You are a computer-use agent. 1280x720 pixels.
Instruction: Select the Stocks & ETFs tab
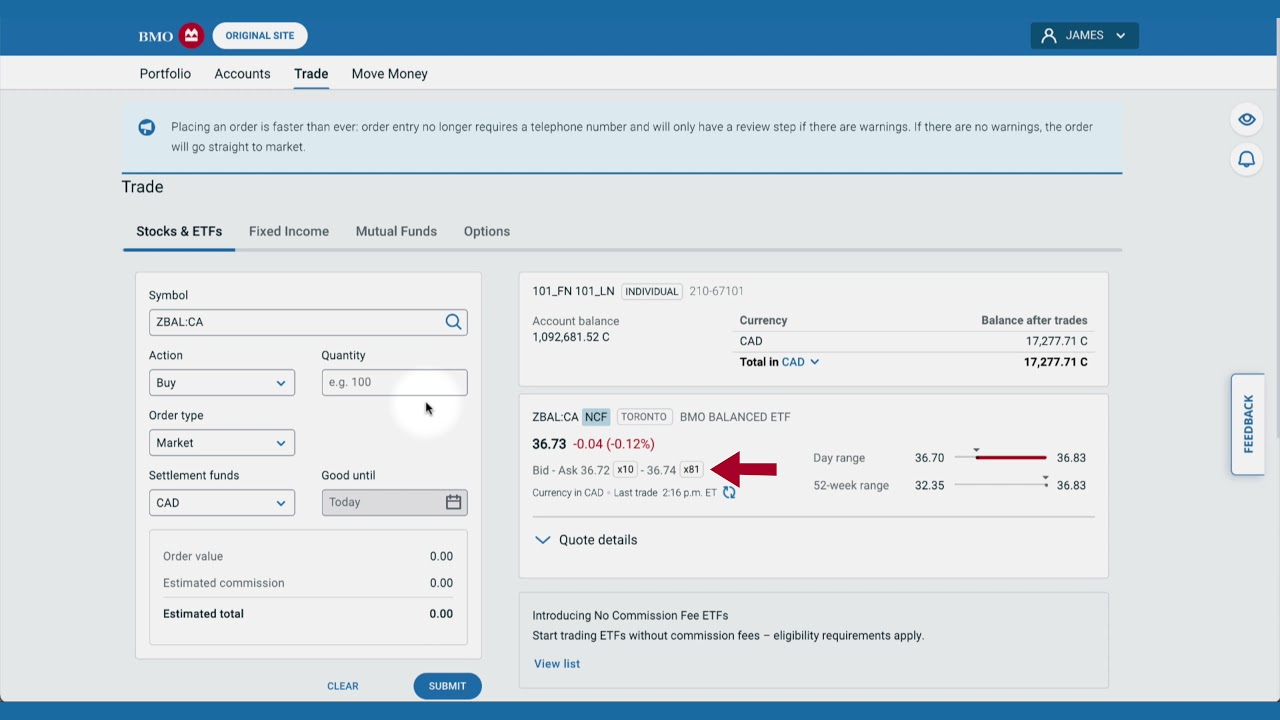[x=179, y=231]
